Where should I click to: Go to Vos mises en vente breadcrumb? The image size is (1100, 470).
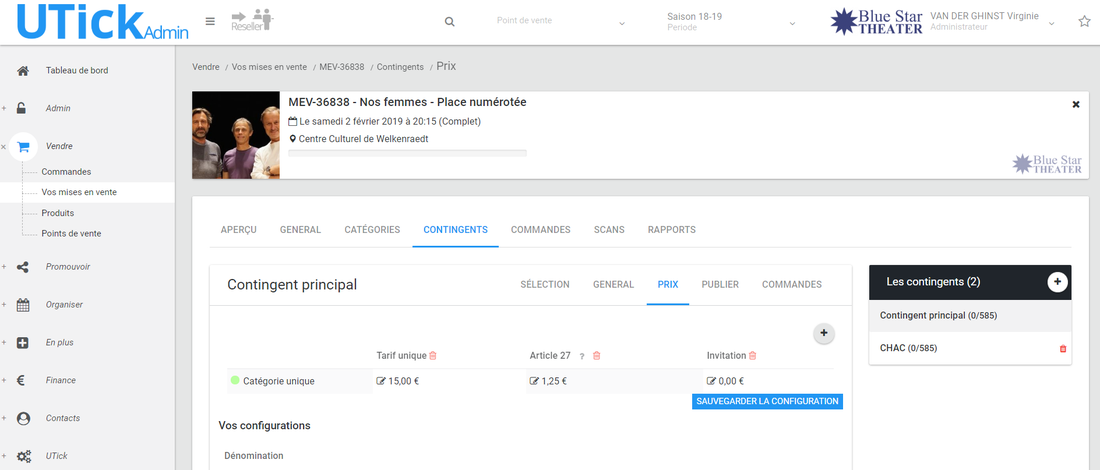coord(269,67)
